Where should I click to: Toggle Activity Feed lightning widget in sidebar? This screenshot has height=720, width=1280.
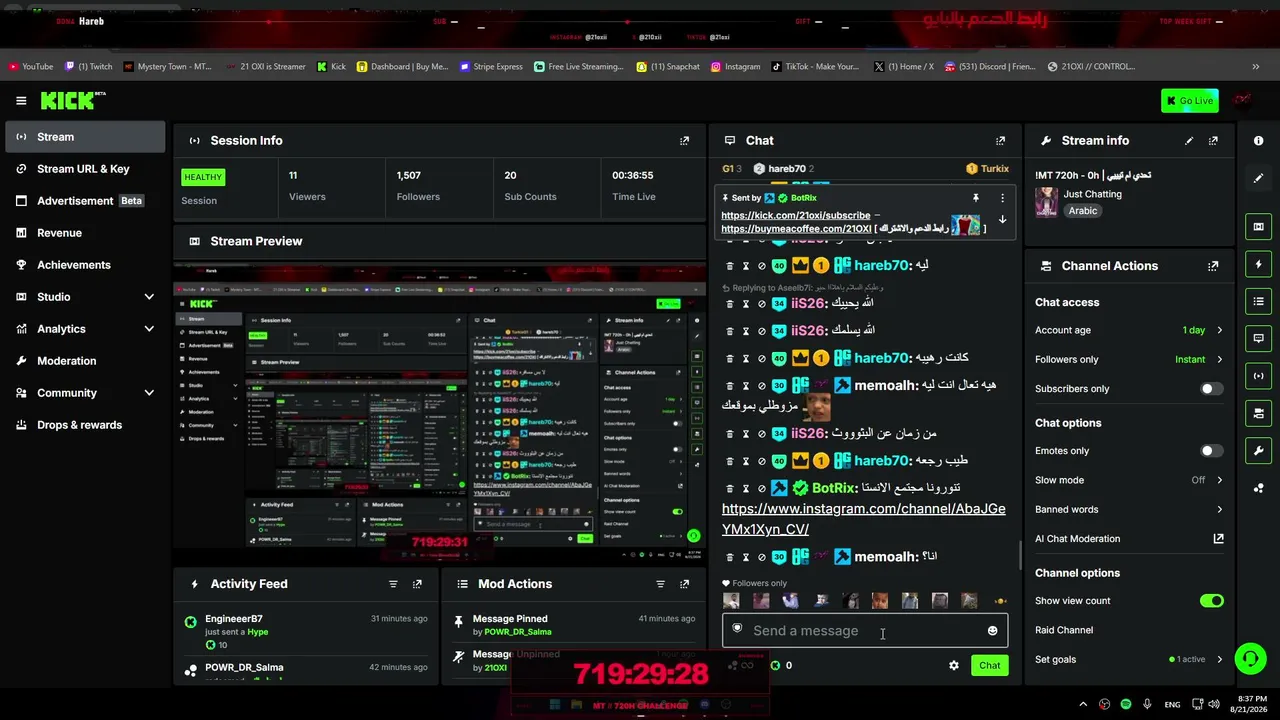point(1258,264)
